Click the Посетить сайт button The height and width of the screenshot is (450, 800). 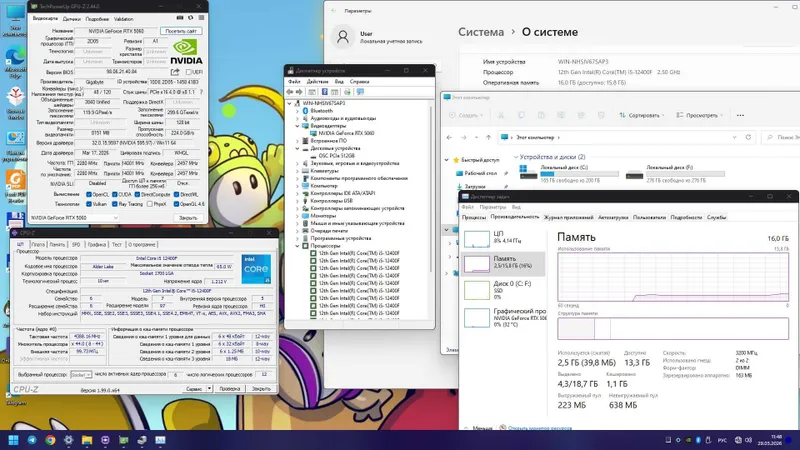tap(181, 31)
